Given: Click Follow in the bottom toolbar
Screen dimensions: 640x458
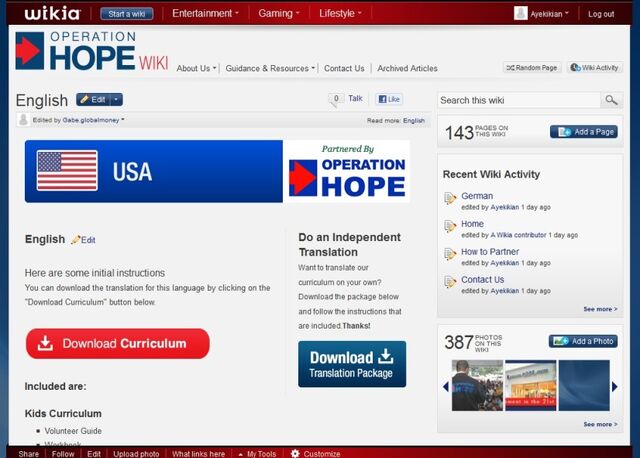Looking at the screenshot, I should click(63, 454).
